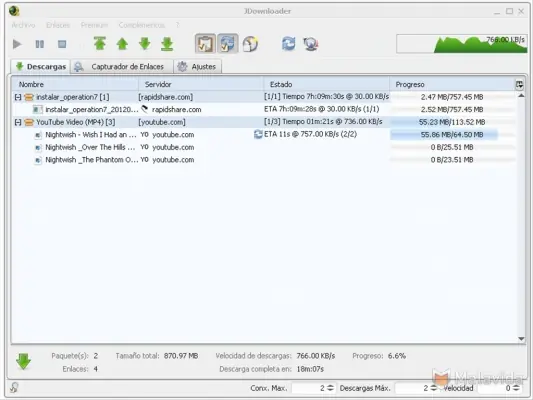Sort by the Nombre column header
This screenshot has width=533, height=400.
(75, 84)
